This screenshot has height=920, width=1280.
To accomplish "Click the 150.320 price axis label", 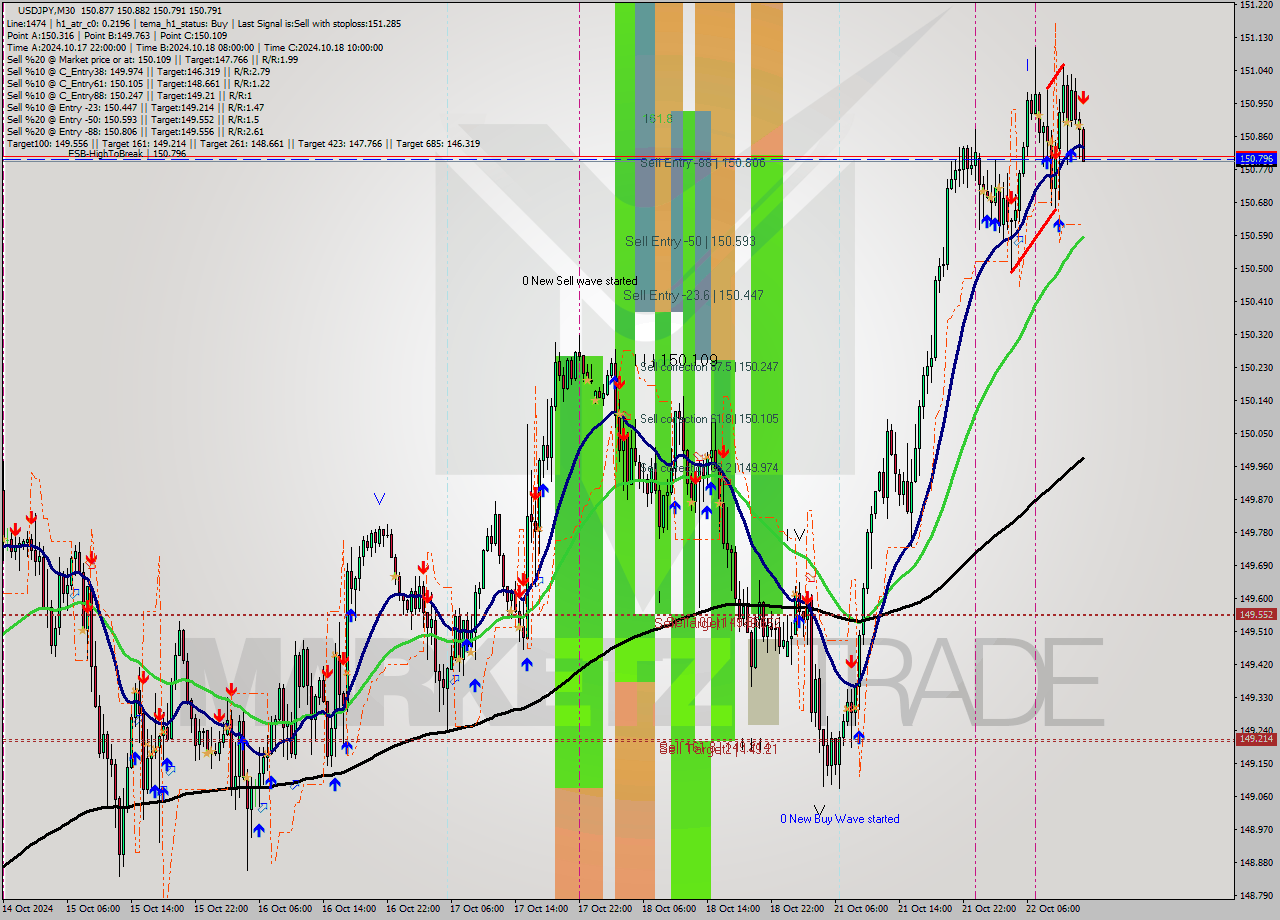I will coord(1256,334).
